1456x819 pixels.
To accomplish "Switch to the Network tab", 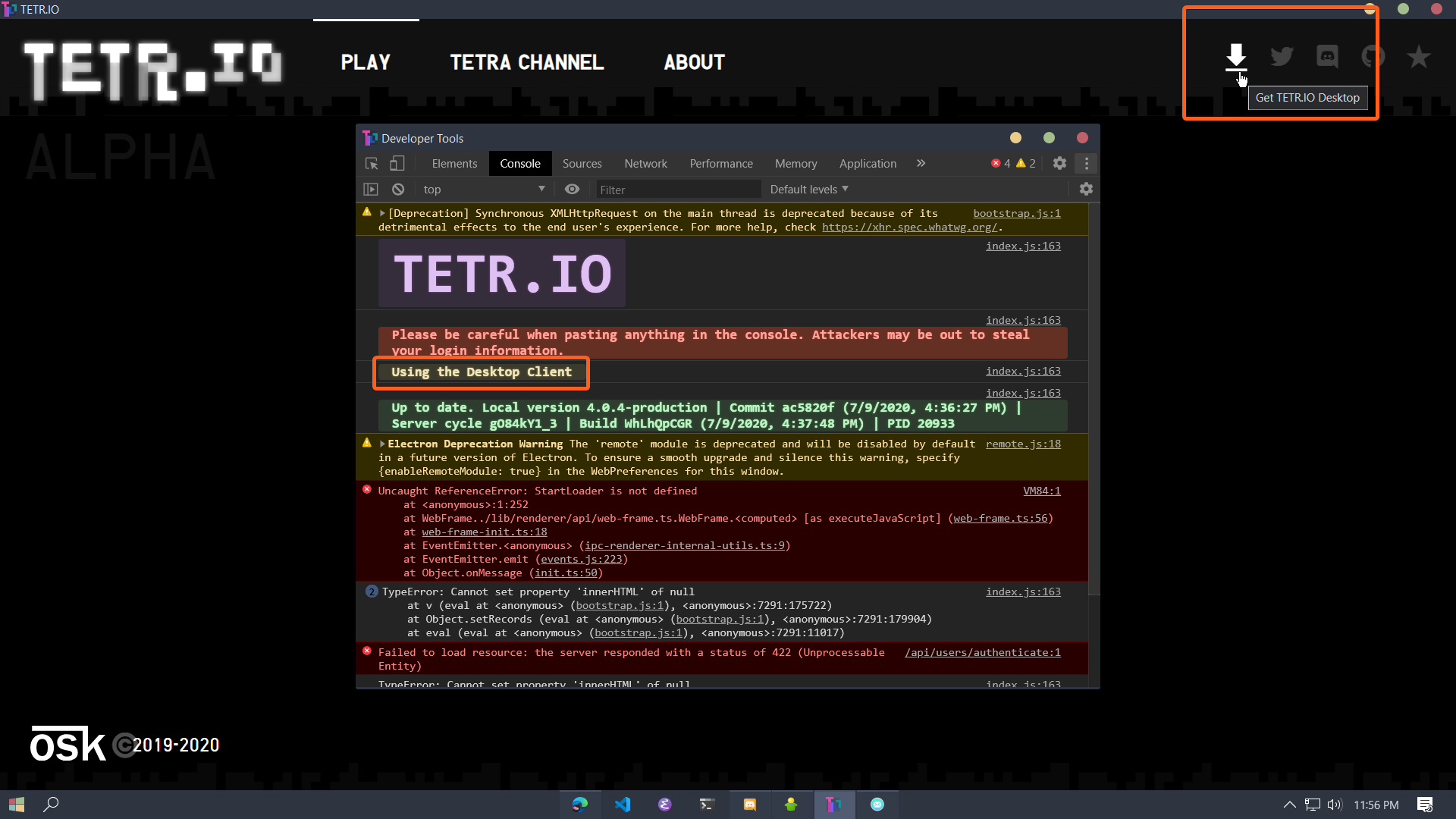I will coord(645,163).
